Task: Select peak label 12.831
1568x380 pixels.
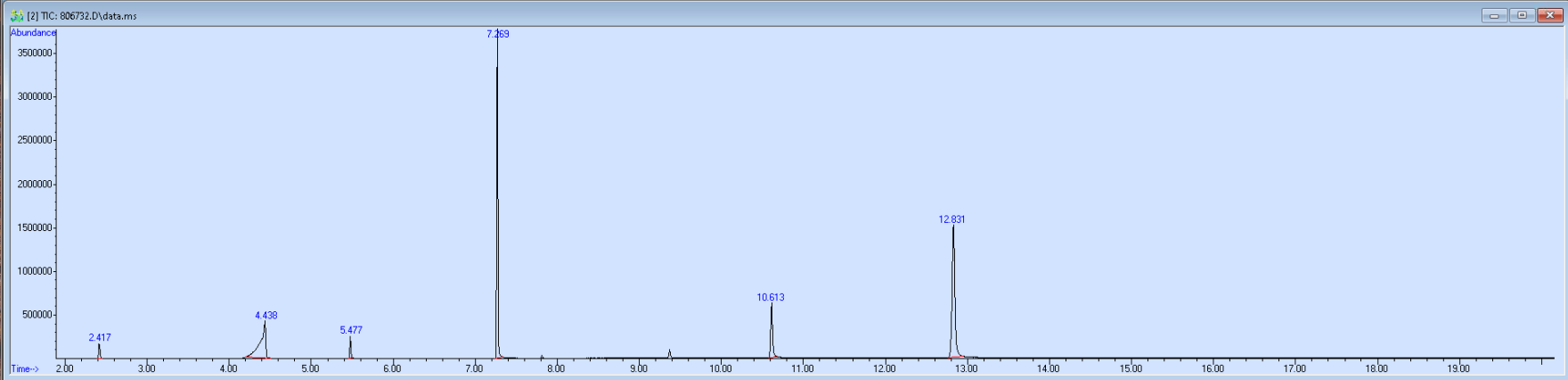Action: coord(951,219)
